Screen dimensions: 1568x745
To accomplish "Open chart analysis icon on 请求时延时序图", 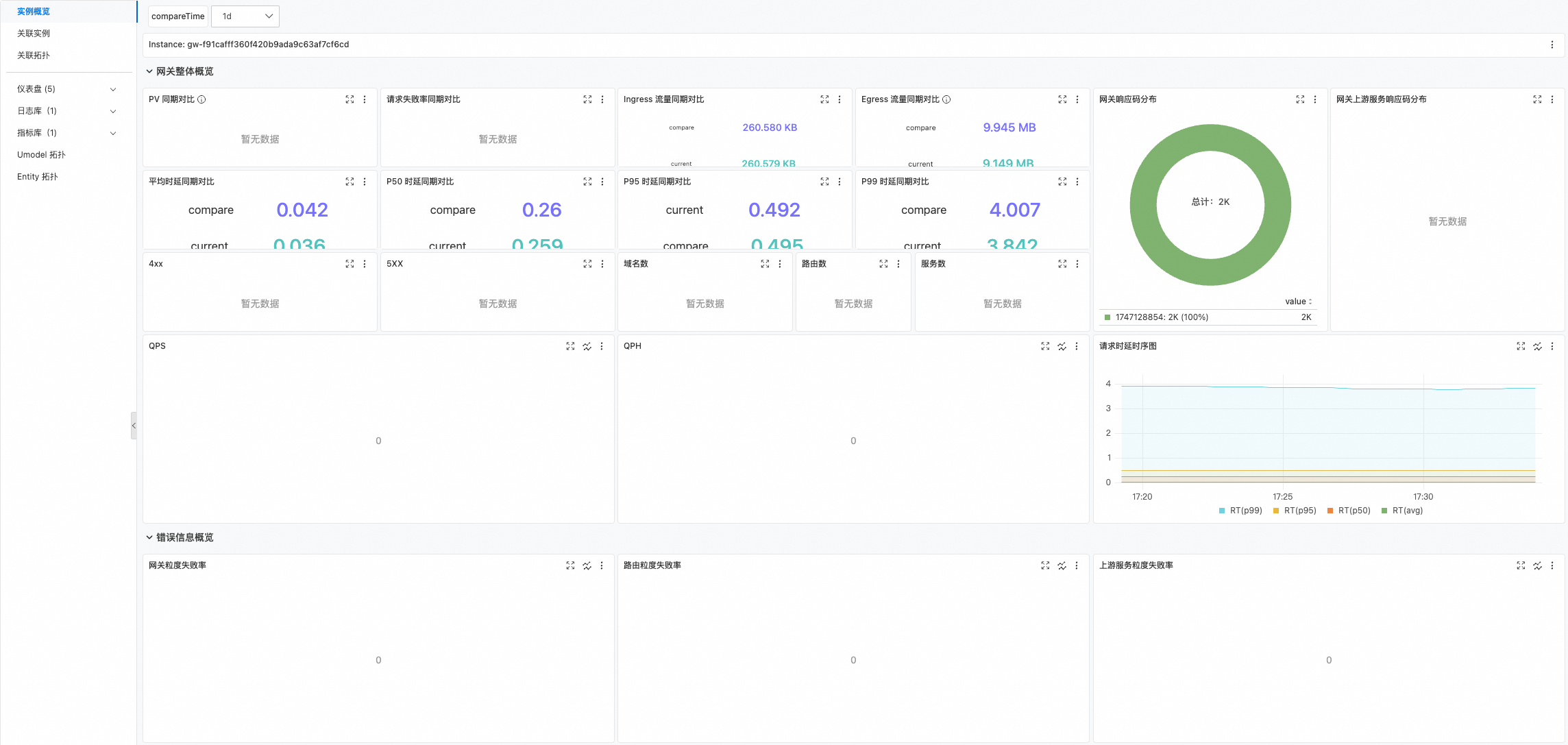I will pos(1537,346).
